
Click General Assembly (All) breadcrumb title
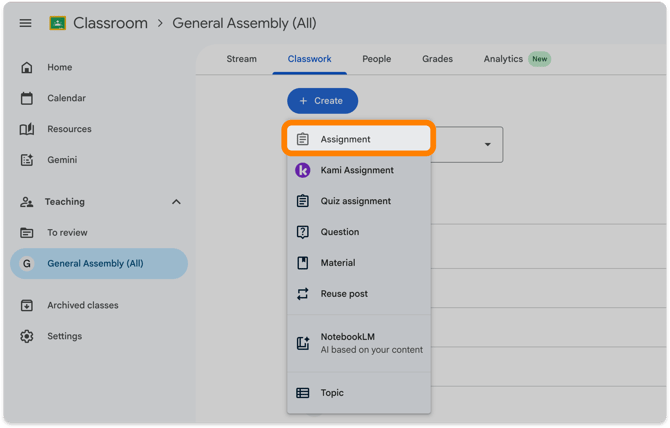point(244,23)
